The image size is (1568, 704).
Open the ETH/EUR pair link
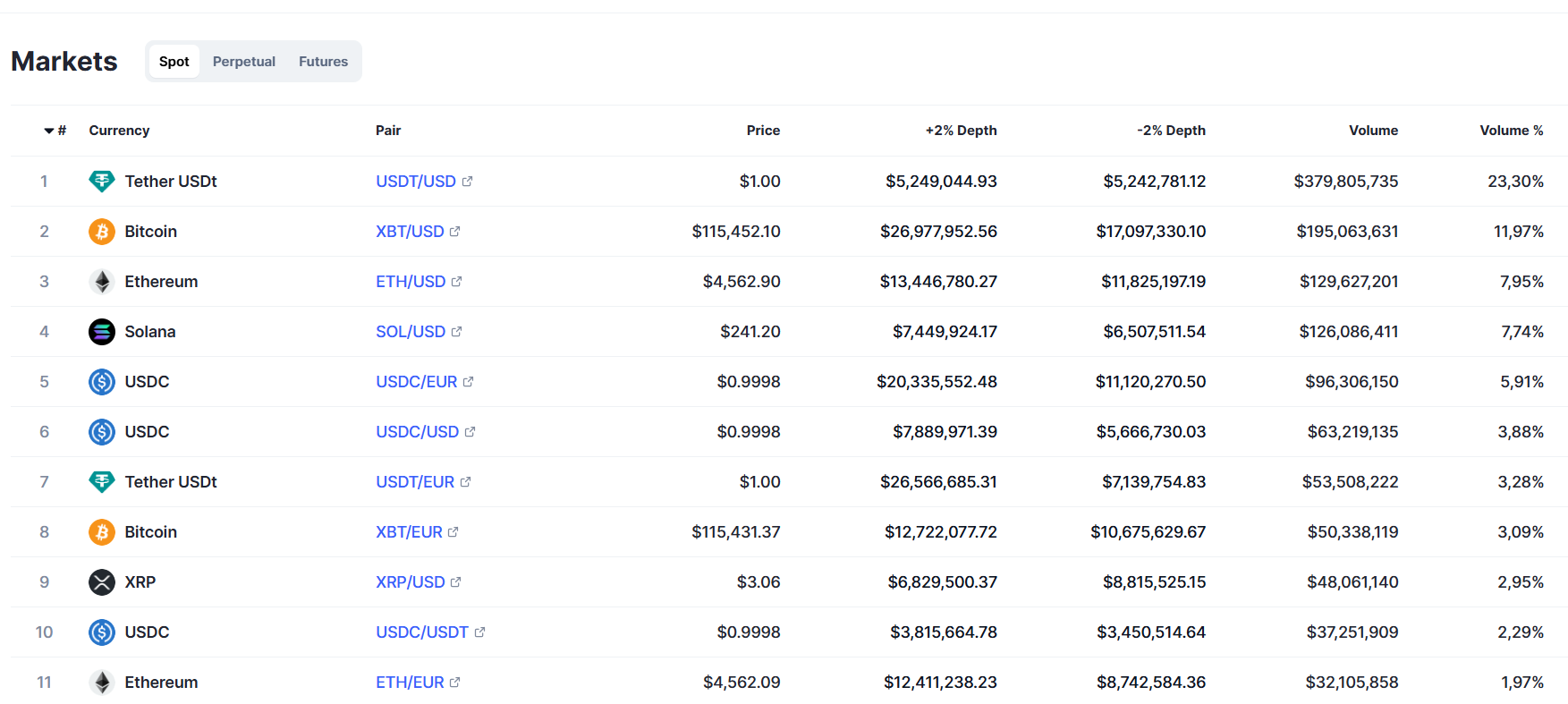(x=410, y=683)
